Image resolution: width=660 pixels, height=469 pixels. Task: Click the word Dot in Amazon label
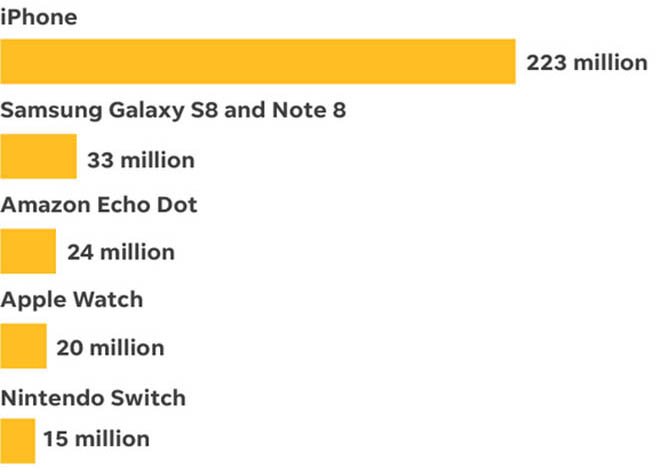pyautogui.click(x=177, y=205)
